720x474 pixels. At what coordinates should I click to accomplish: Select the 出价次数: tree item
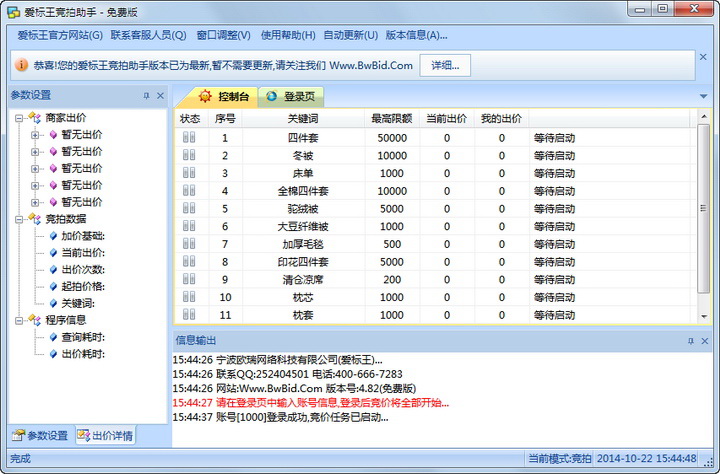click(x=83, y=270)
